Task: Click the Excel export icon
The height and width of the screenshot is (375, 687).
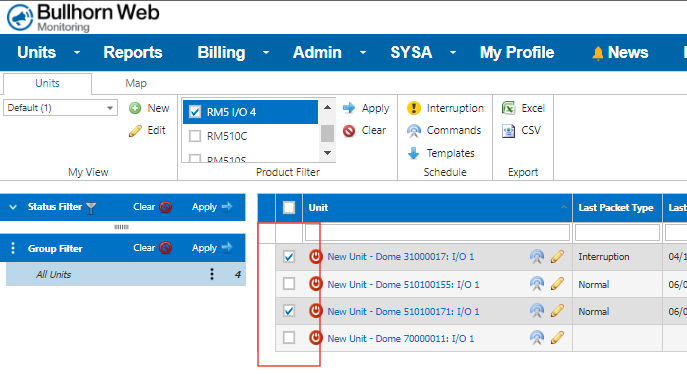Action: (509, 108)
